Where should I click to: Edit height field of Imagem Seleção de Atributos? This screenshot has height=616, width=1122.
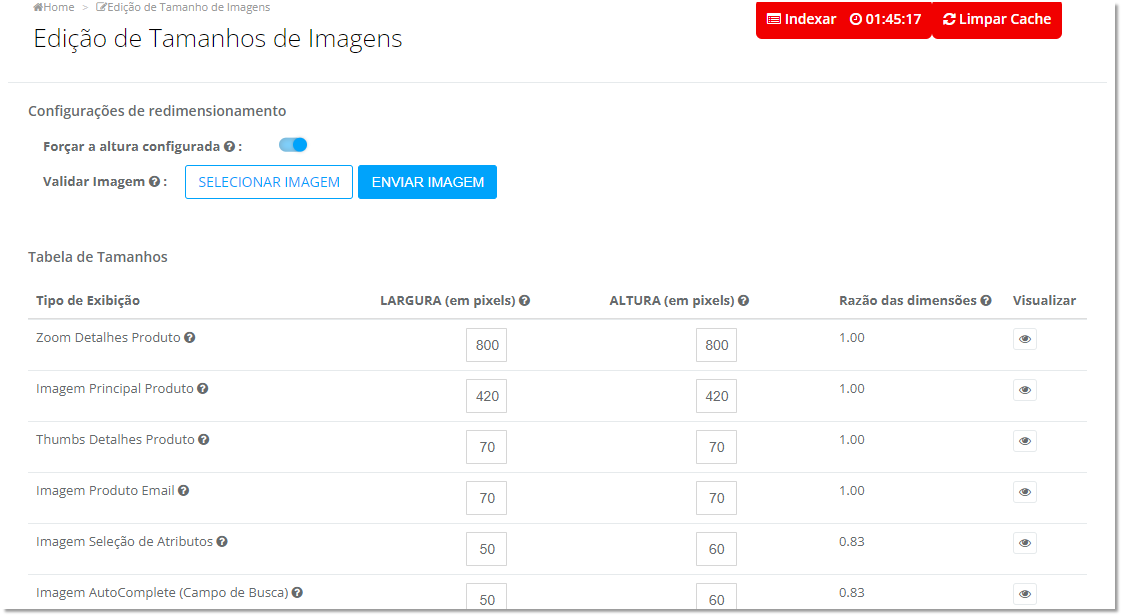click(716, 549)
